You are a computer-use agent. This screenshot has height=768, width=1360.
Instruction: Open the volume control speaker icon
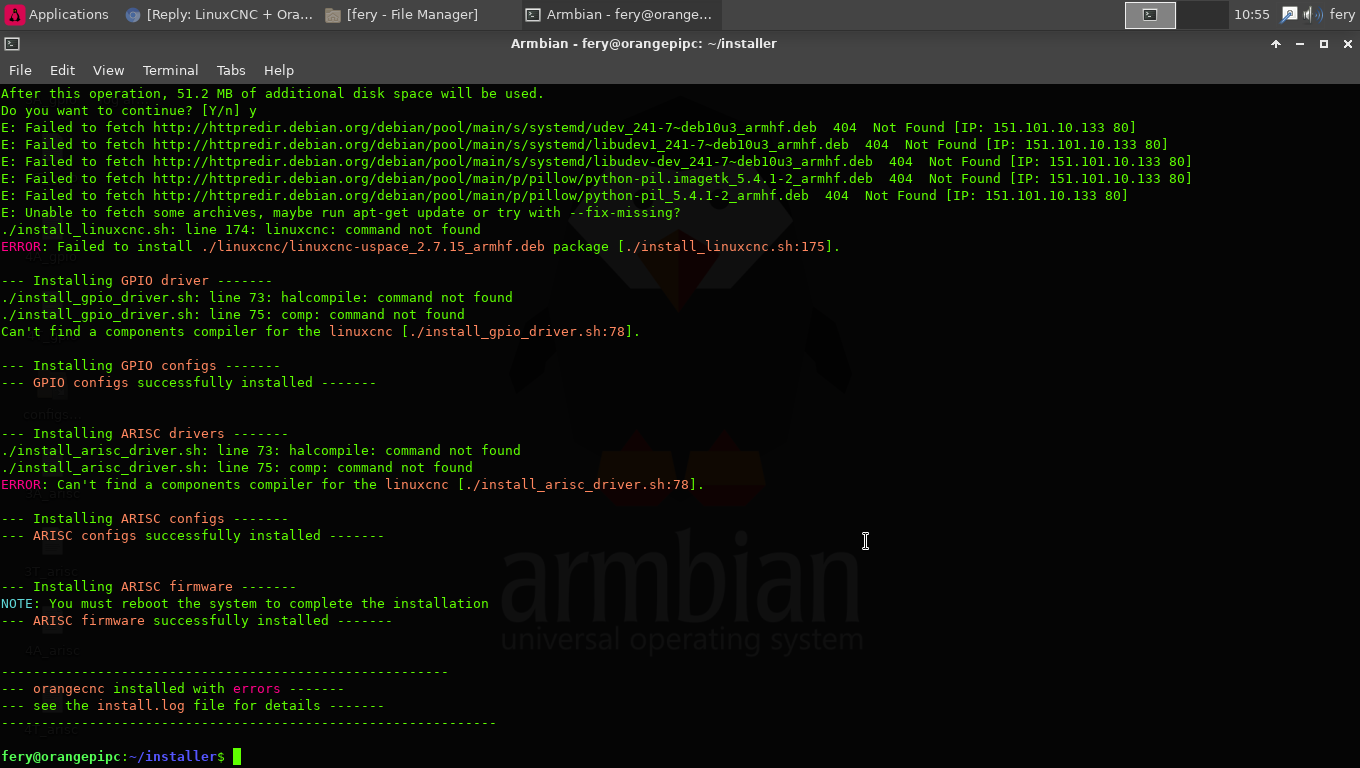(x=1312, y=14)
